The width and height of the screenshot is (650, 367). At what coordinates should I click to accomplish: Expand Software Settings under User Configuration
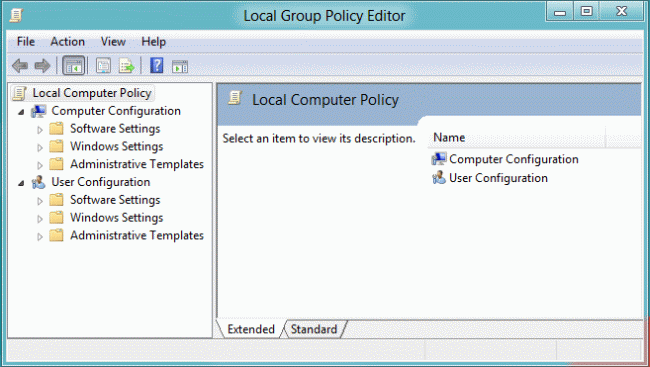(40, 201)
